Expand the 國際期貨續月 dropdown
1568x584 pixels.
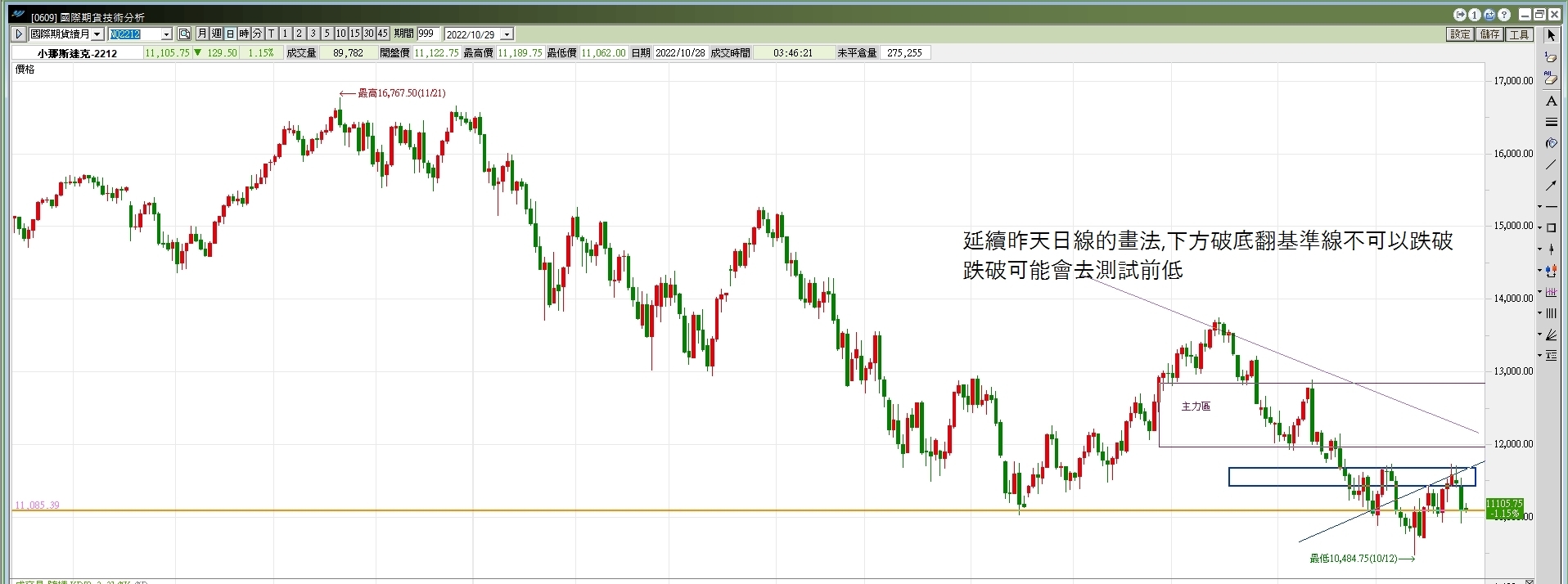pos(97,34)
